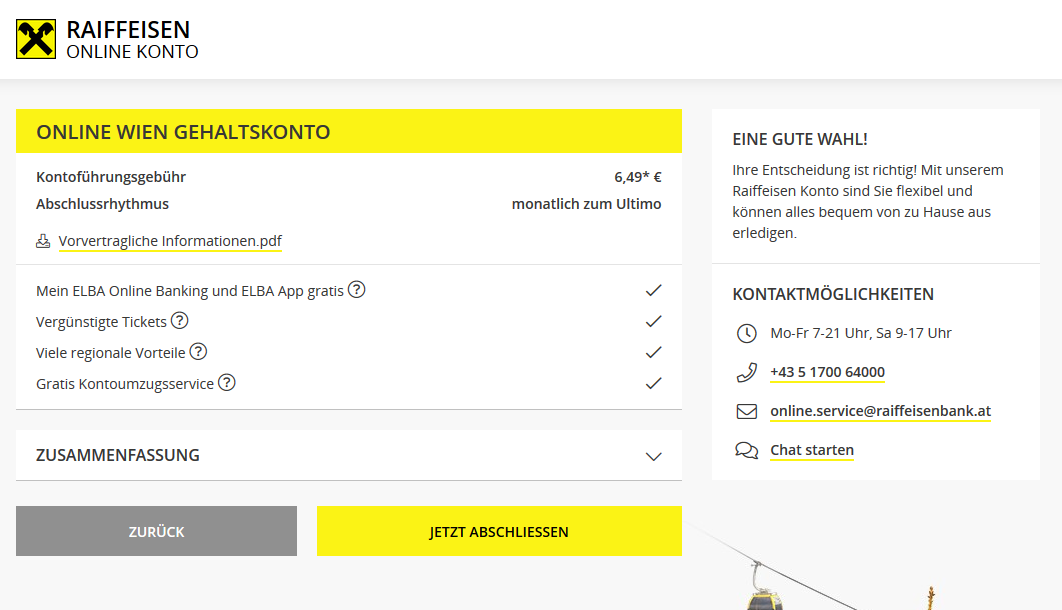This screenshot has width=1062, height=610.
Task: Click the opening hours clock icon
Action: point(746,333)
